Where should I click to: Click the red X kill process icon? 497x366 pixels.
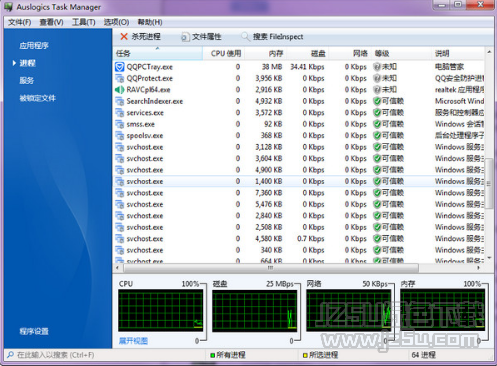[x=124, y=36]
